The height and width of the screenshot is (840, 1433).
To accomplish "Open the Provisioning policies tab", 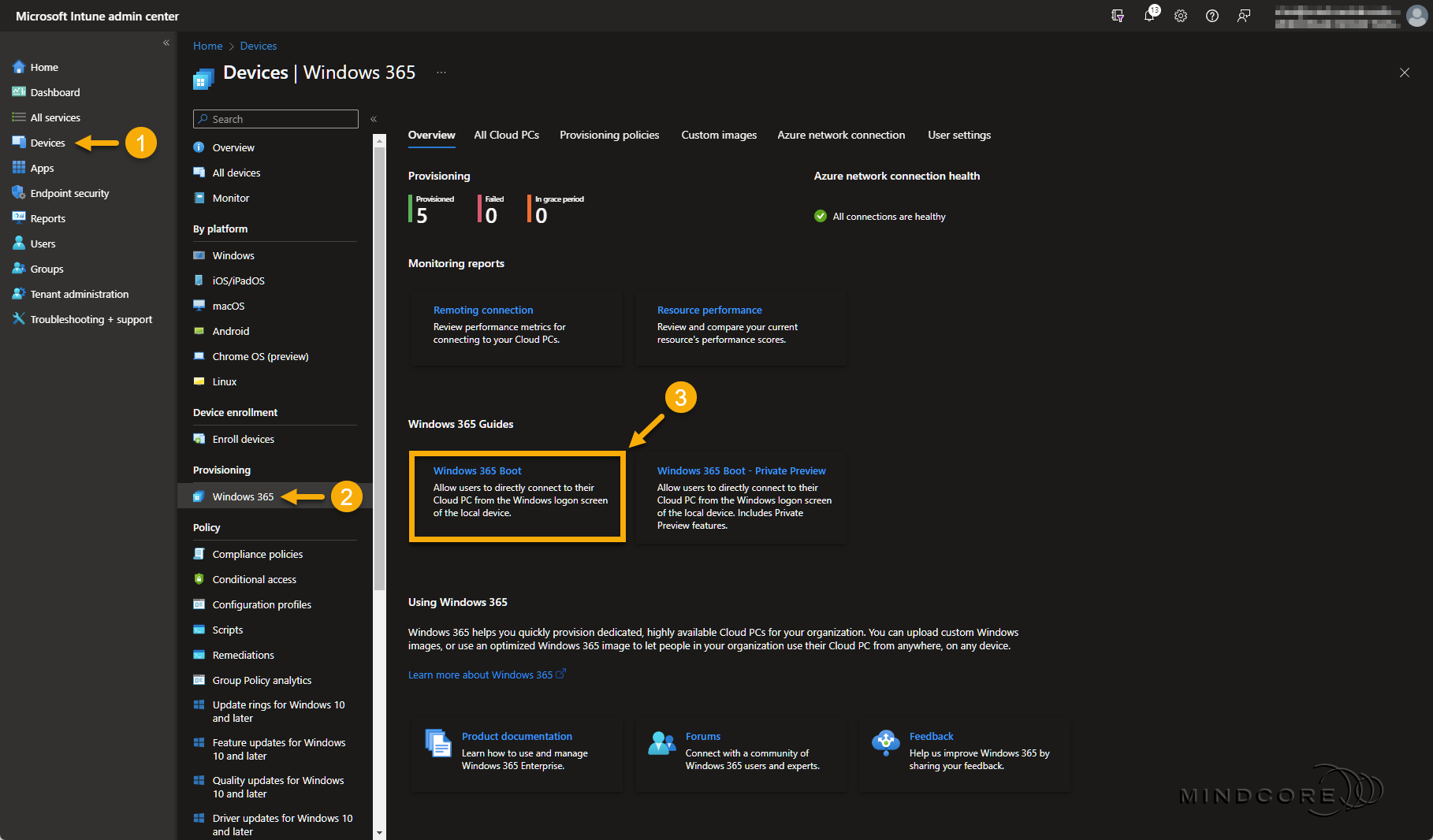I will (609, 135).
